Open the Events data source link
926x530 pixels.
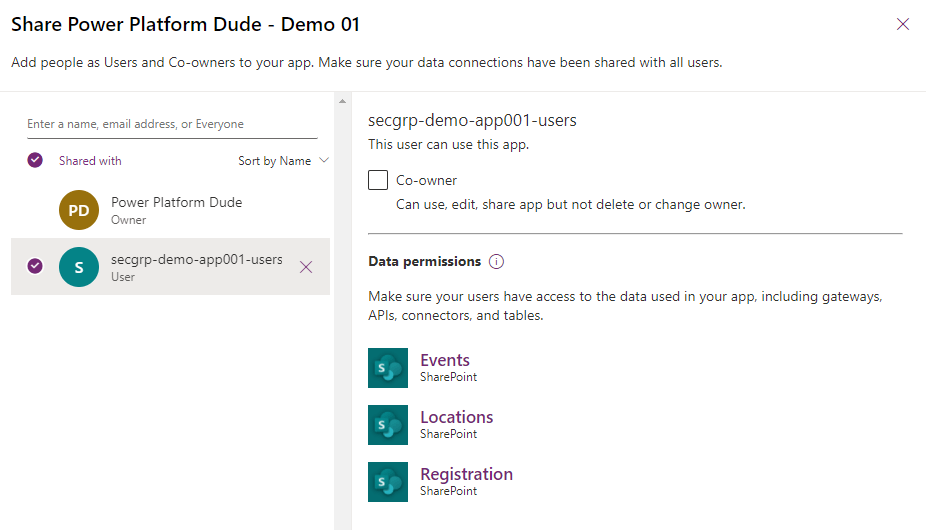(444, 360)
